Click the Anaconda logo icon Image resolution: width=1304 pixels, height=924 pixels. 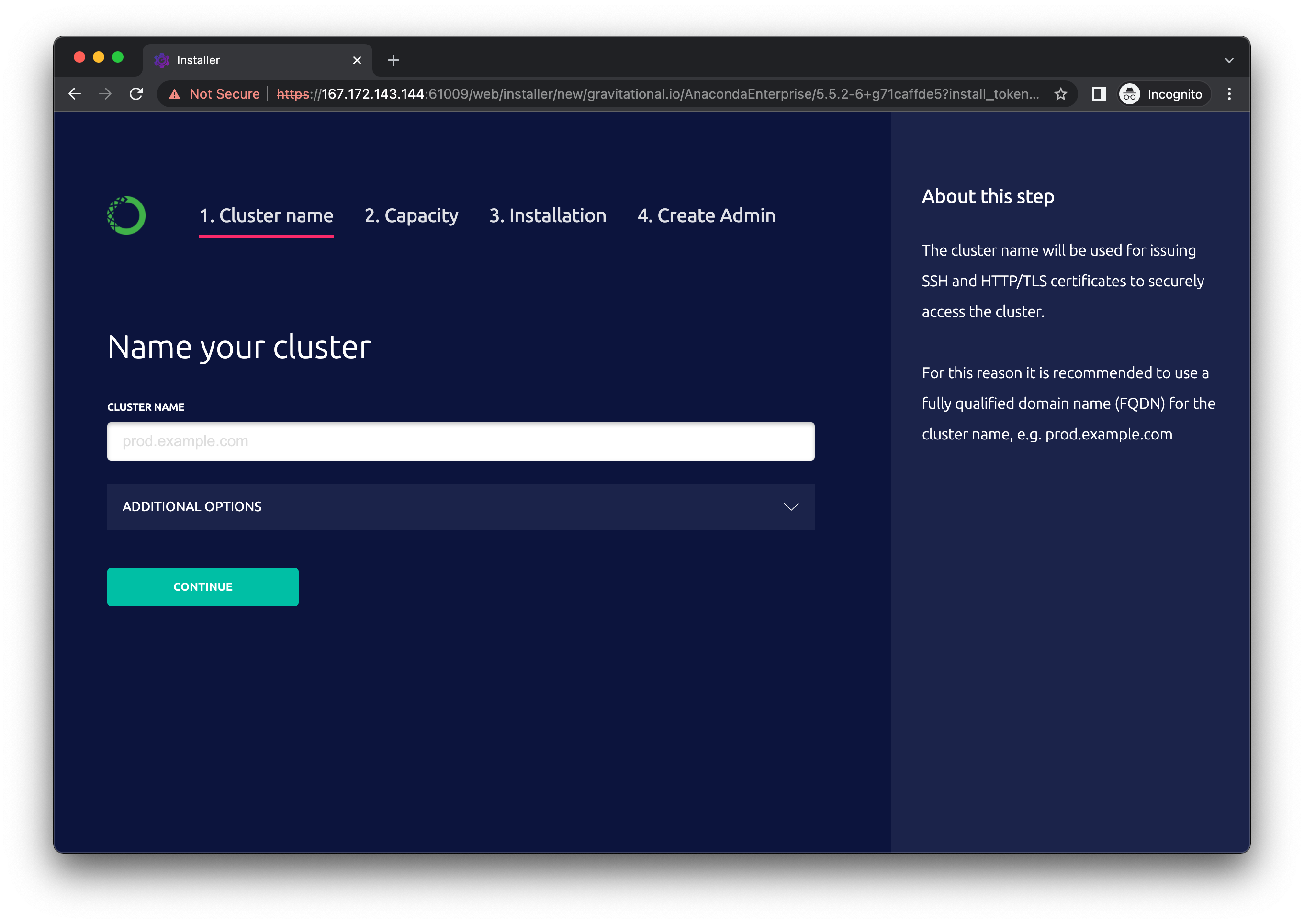126,215
